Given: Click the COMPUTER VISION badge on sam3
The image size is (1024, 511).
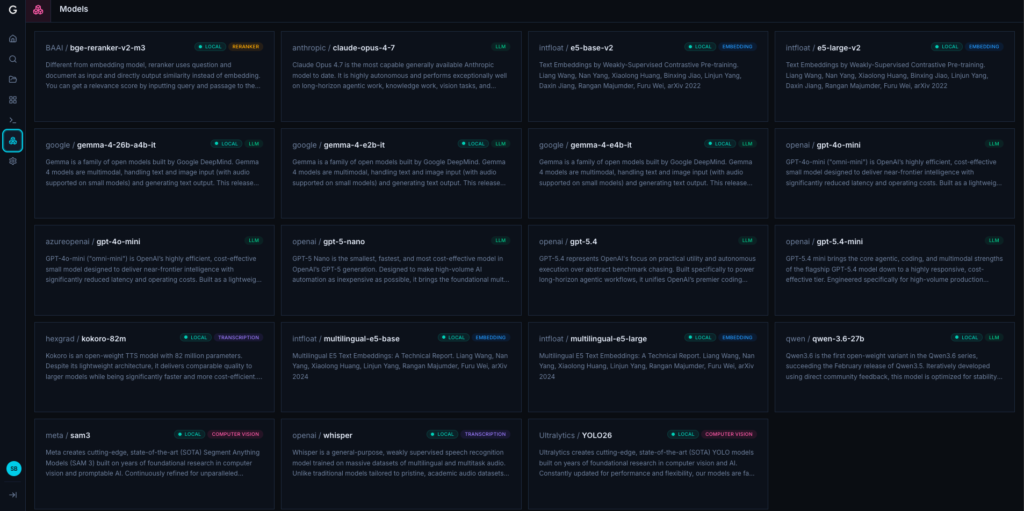Looking at the screenshot, I should point(236,434).
